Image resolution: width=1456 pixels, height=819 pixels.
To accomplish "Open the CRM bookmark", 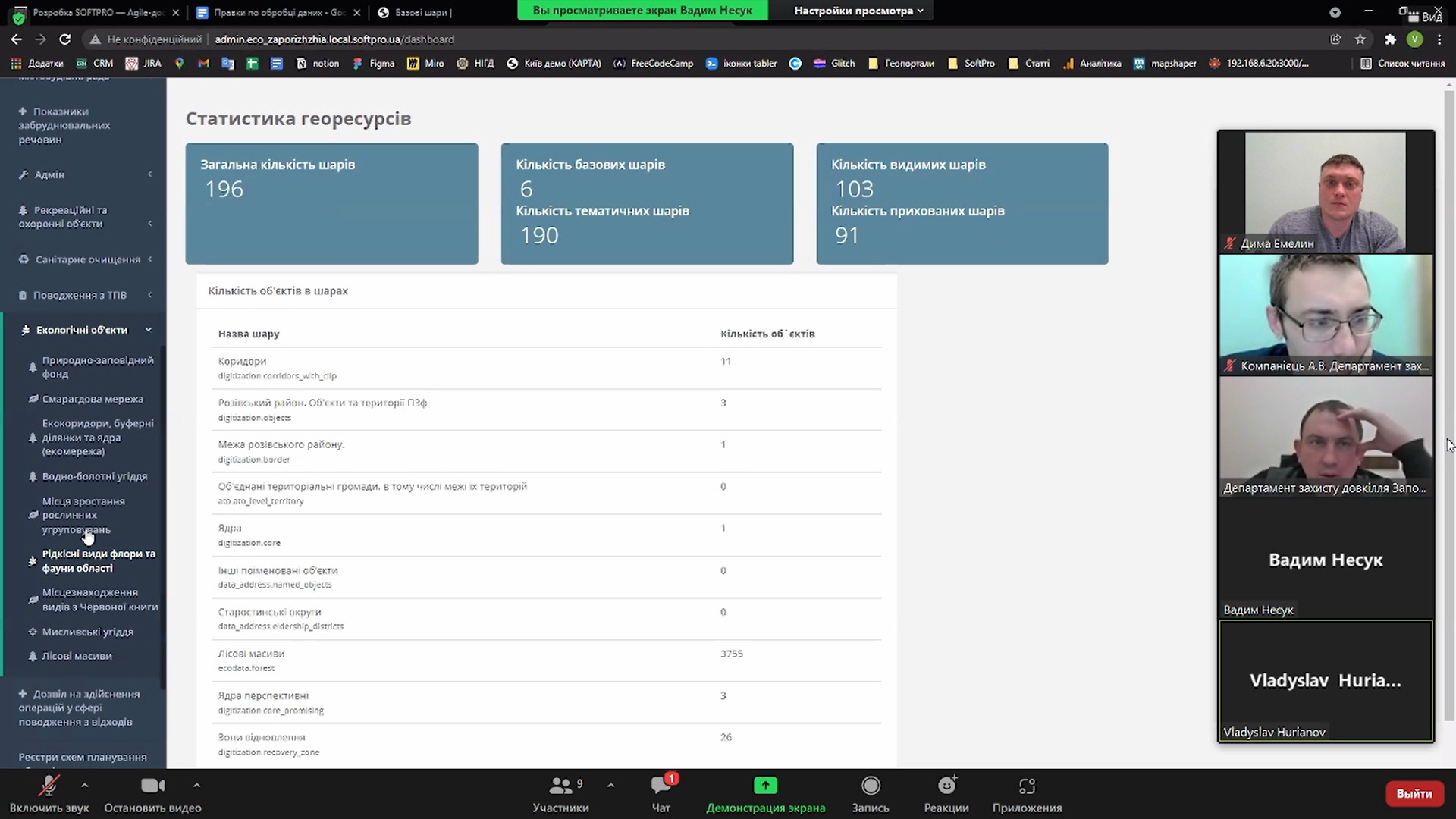I will [94, 64].
